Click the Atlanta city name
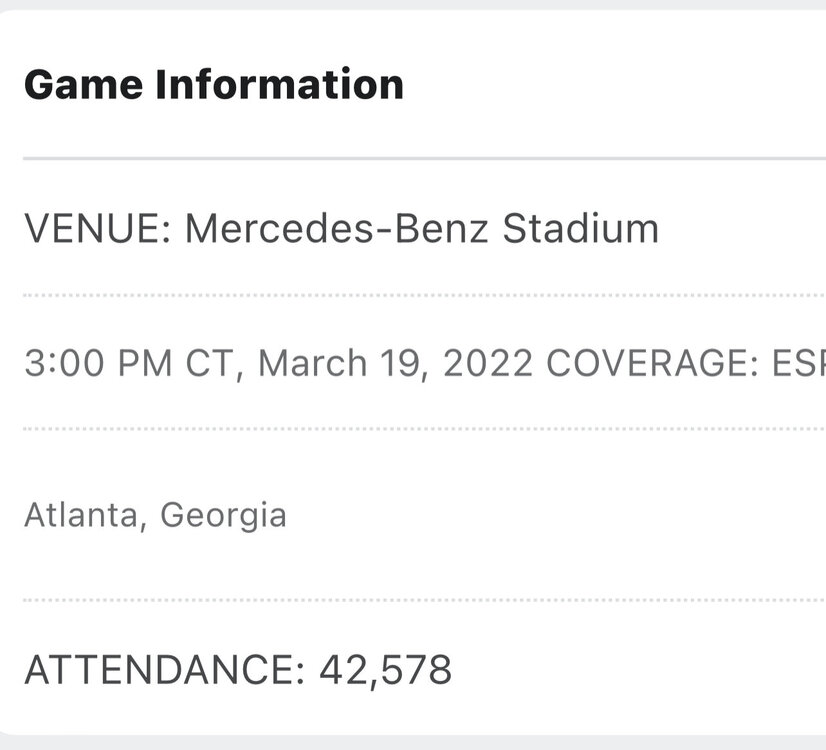The width and height of the screenshot is (826, 750). pyautogui.click(x=80, y=515)
